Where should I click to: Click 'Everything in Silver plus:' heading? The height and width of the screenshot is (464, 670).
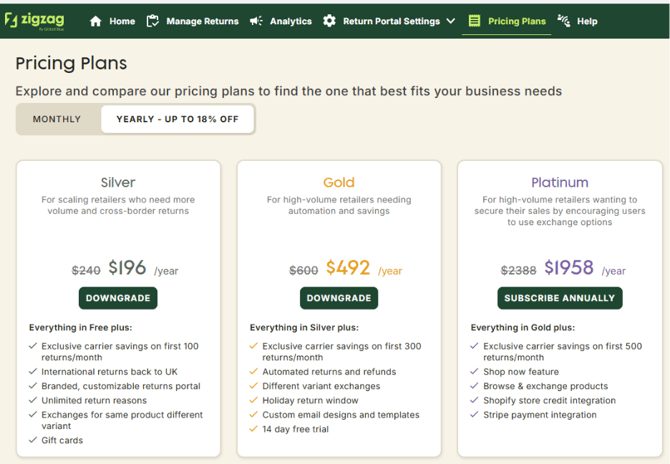coord(304,328)
